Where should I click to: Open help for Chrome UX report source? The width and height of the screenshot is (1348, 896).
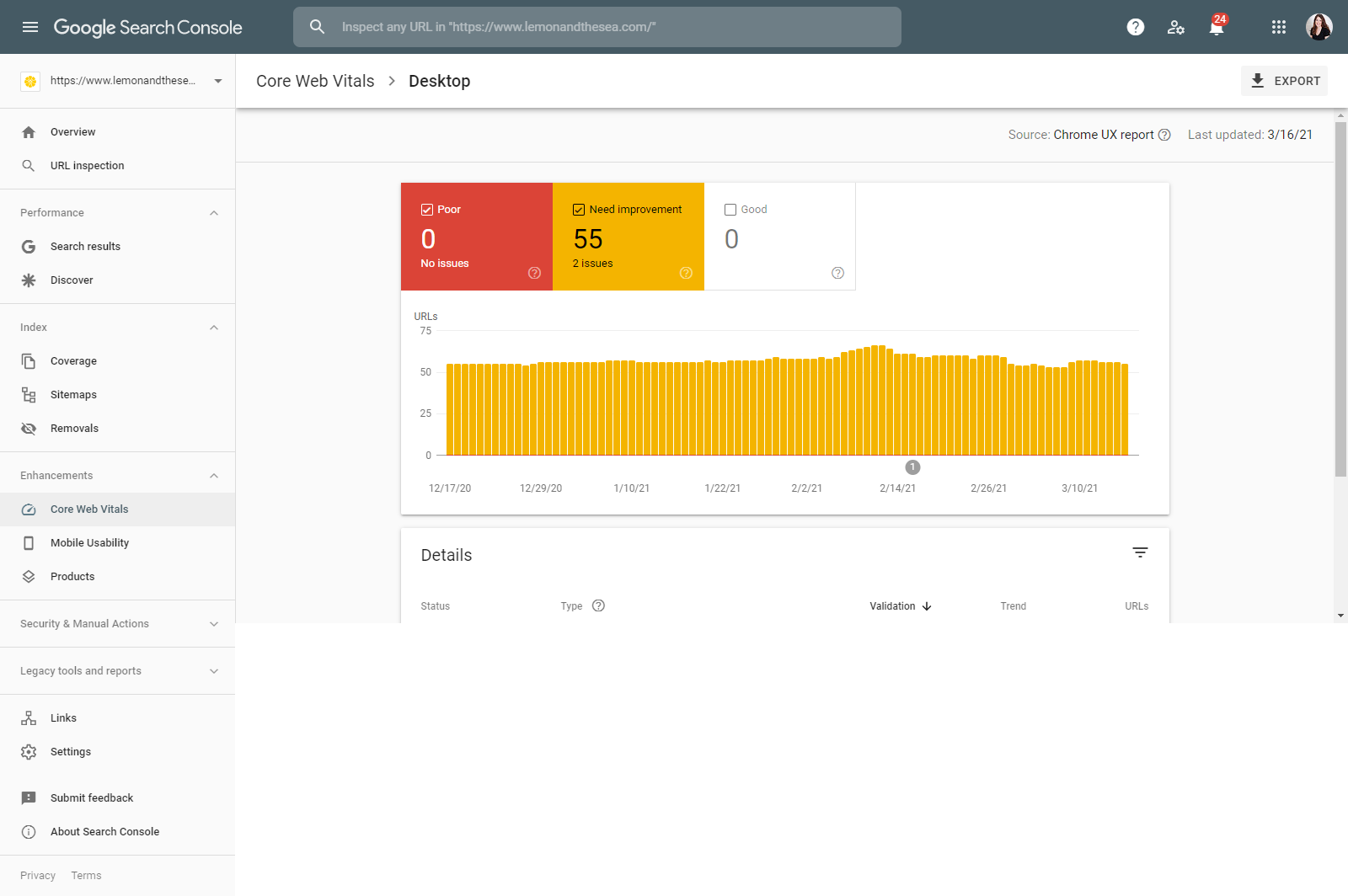(1164, 135)
